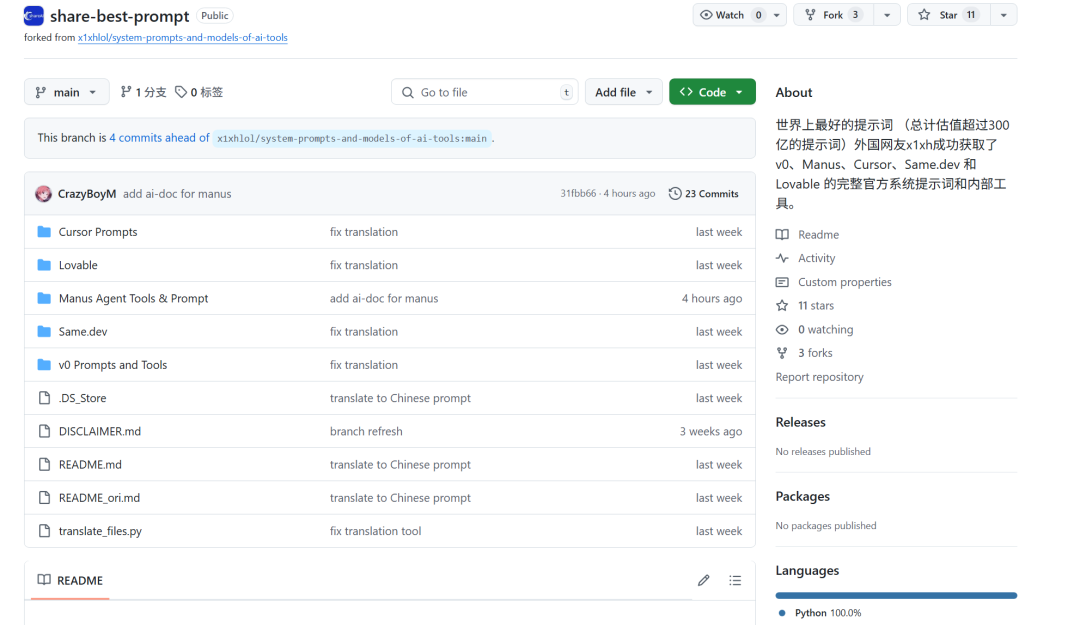Click the folder icon next to Cursor Prompts
This screenshot has height=625, width=1080.
44,232
